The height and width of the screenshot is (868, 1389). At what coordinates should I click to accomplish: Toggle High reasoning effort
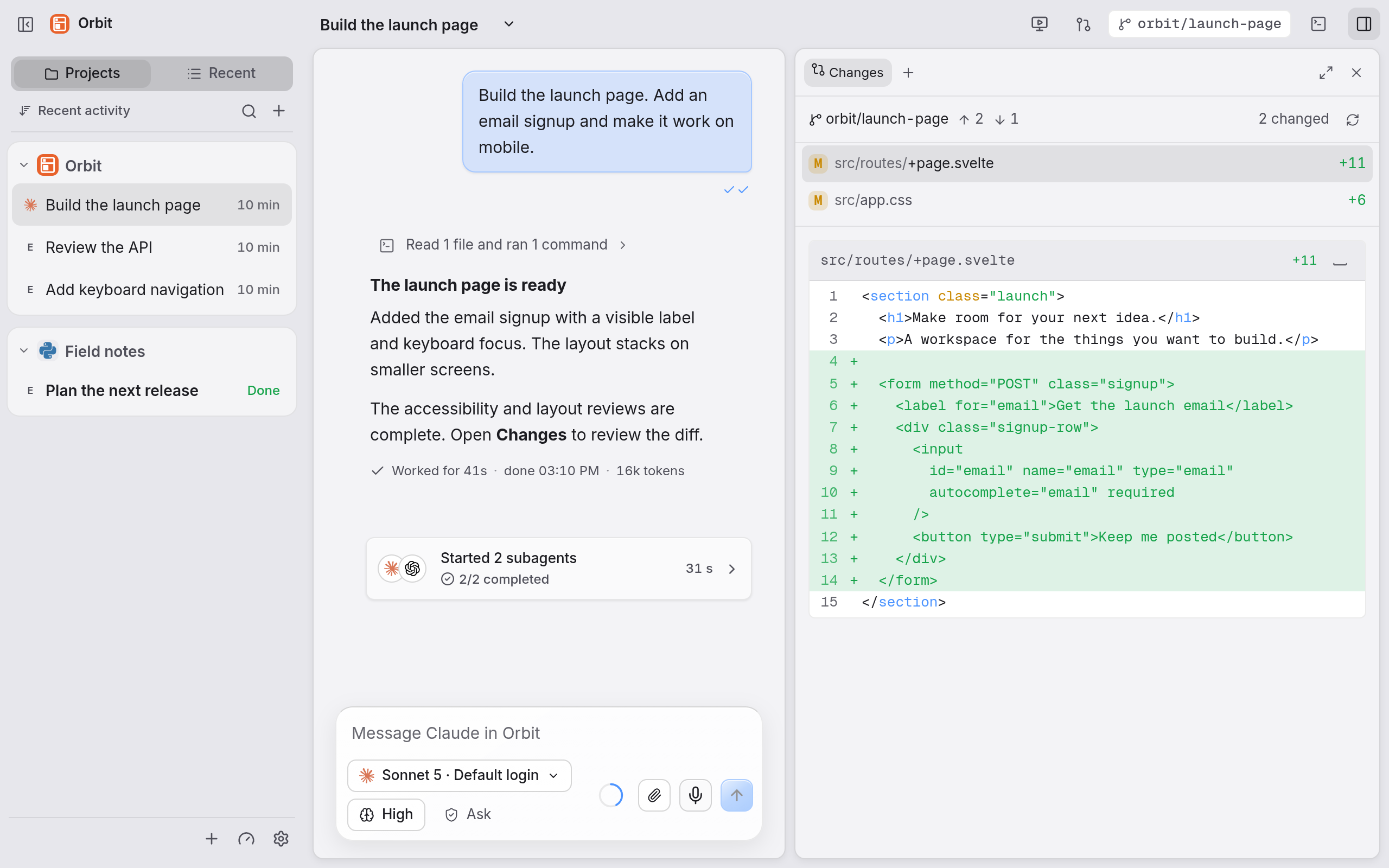[x=386, y=815]
